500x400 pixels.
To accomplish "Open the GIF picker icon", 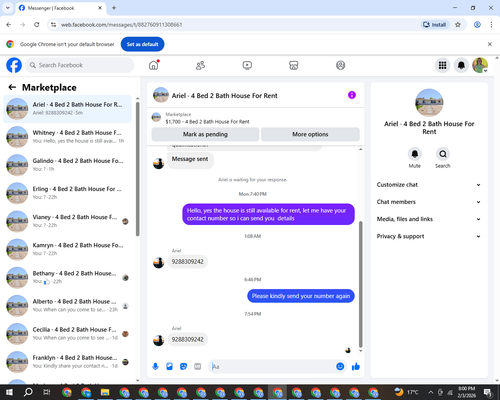I will [x=198, y=367].
